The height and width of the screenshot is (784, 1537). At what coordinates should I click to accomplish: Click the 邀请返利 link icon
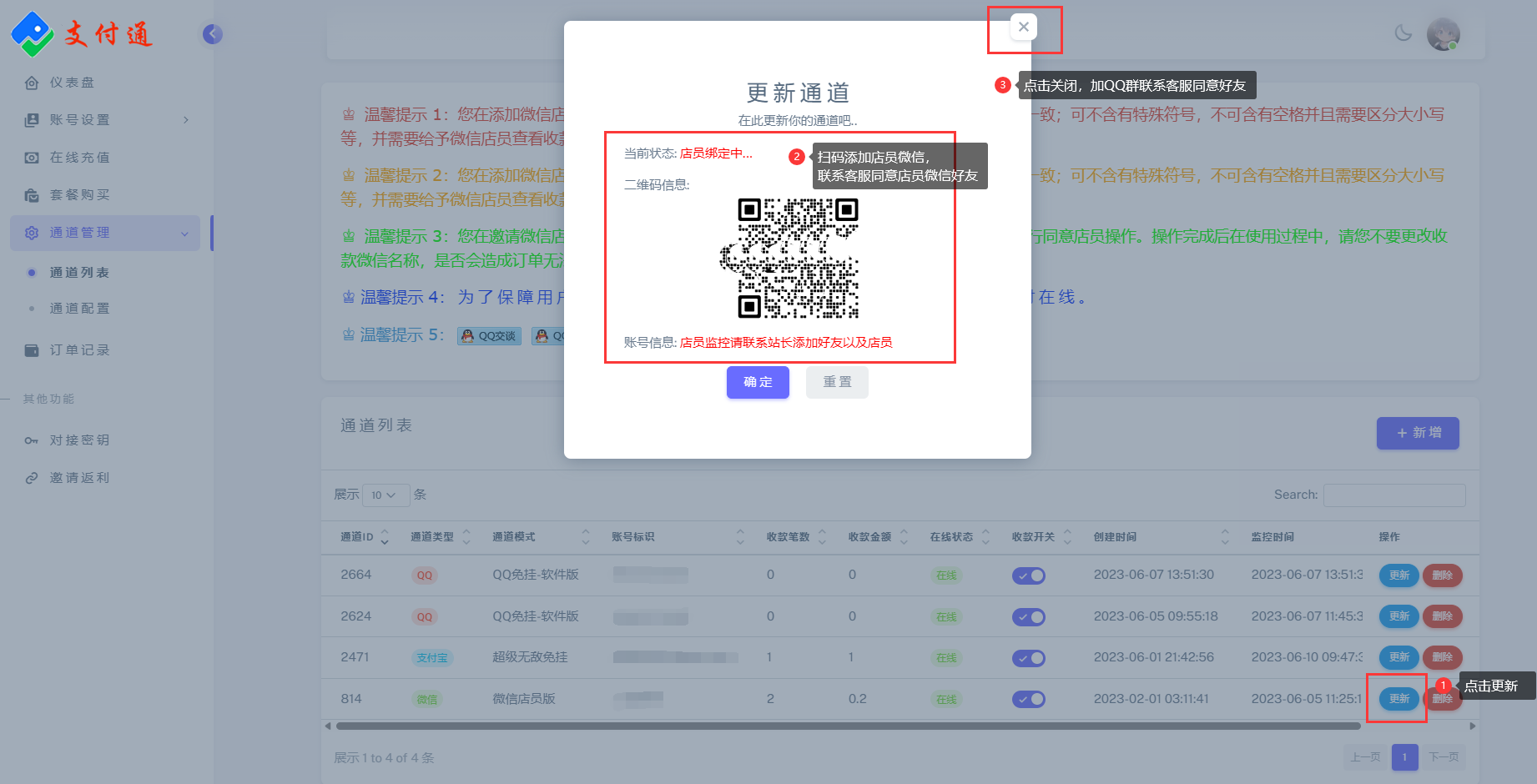pos(32,478)
